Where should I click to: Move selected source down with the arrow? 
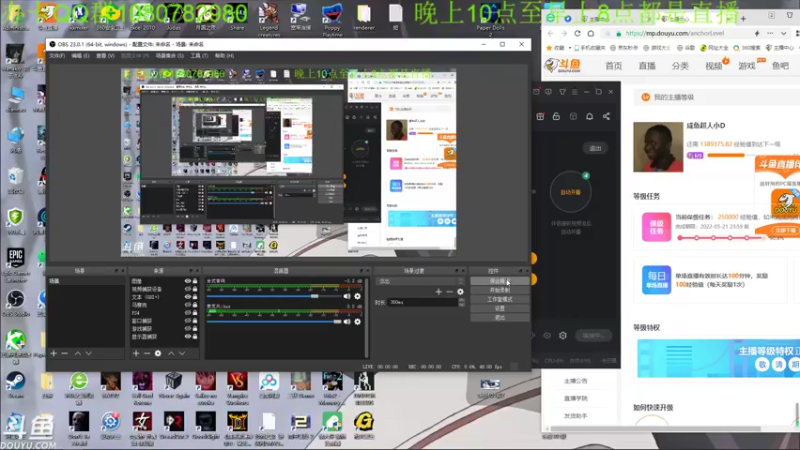point(182,353)
